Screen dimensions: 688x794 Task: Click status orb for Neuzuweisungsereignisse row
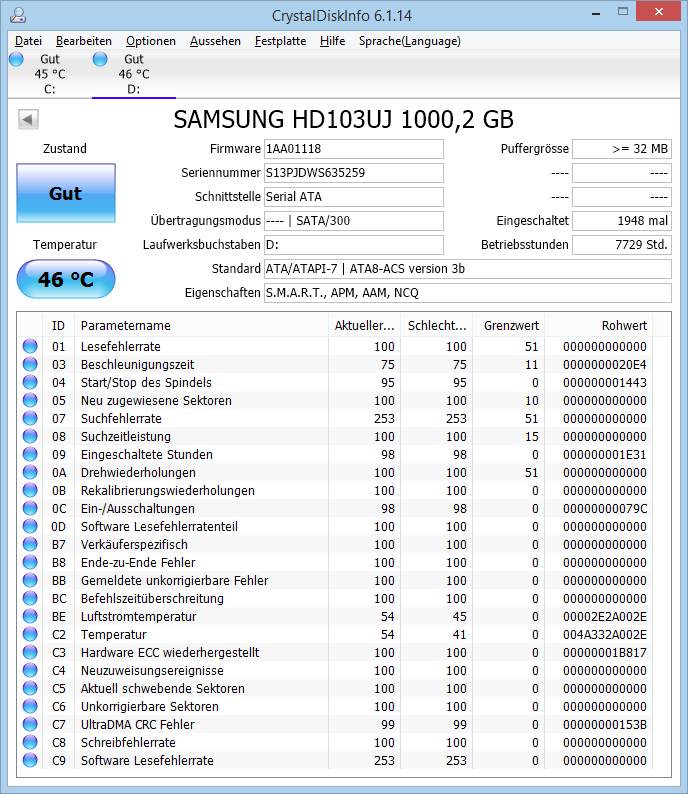coord(30,670)
